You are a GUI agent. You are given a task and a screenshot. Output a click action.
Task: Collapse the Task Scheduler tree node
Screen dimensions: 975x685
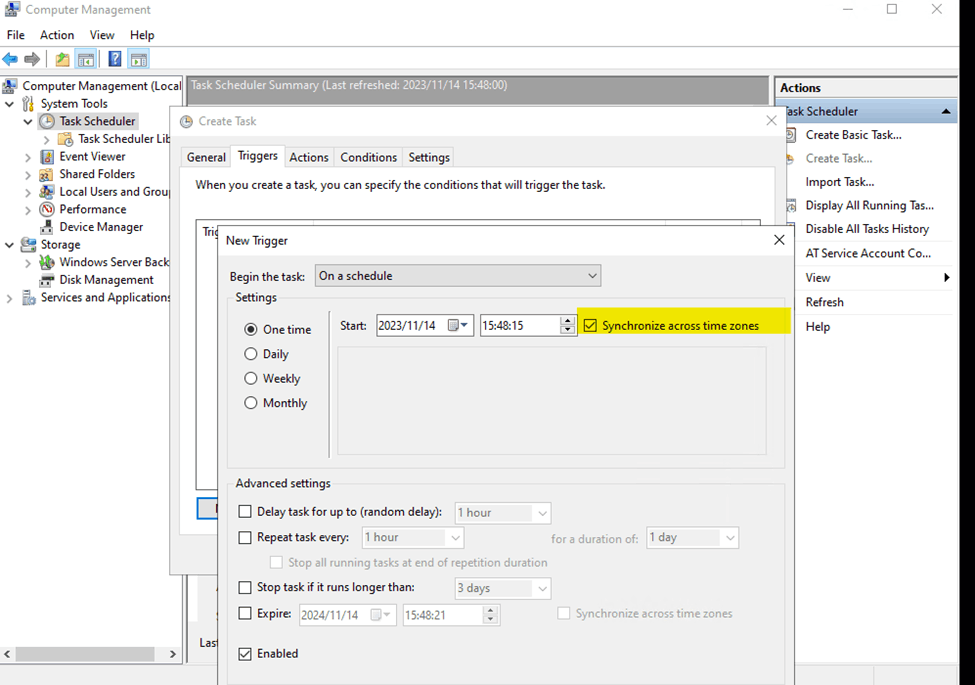(28, 122)
